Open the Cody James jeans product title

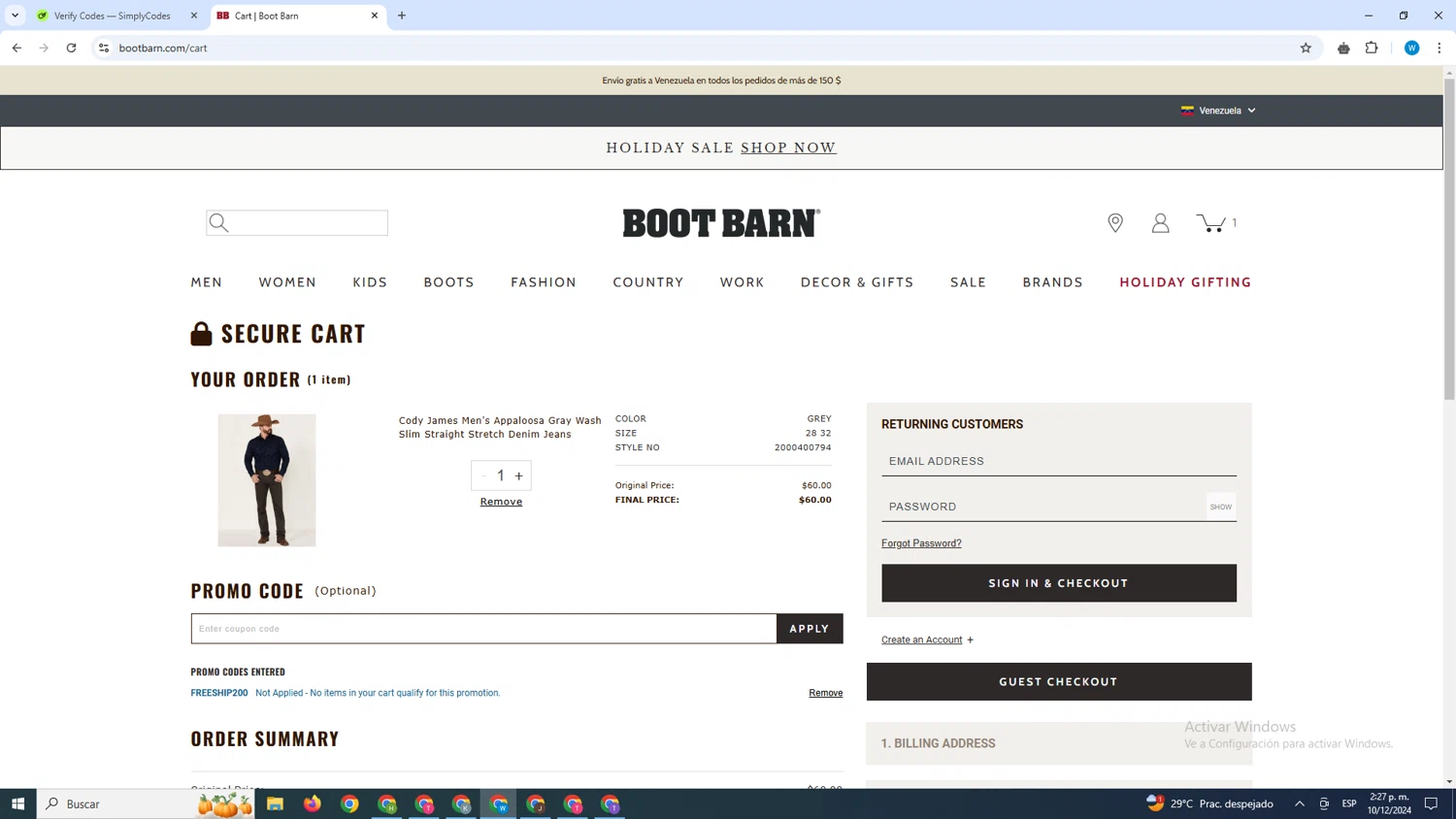(500, 427)
